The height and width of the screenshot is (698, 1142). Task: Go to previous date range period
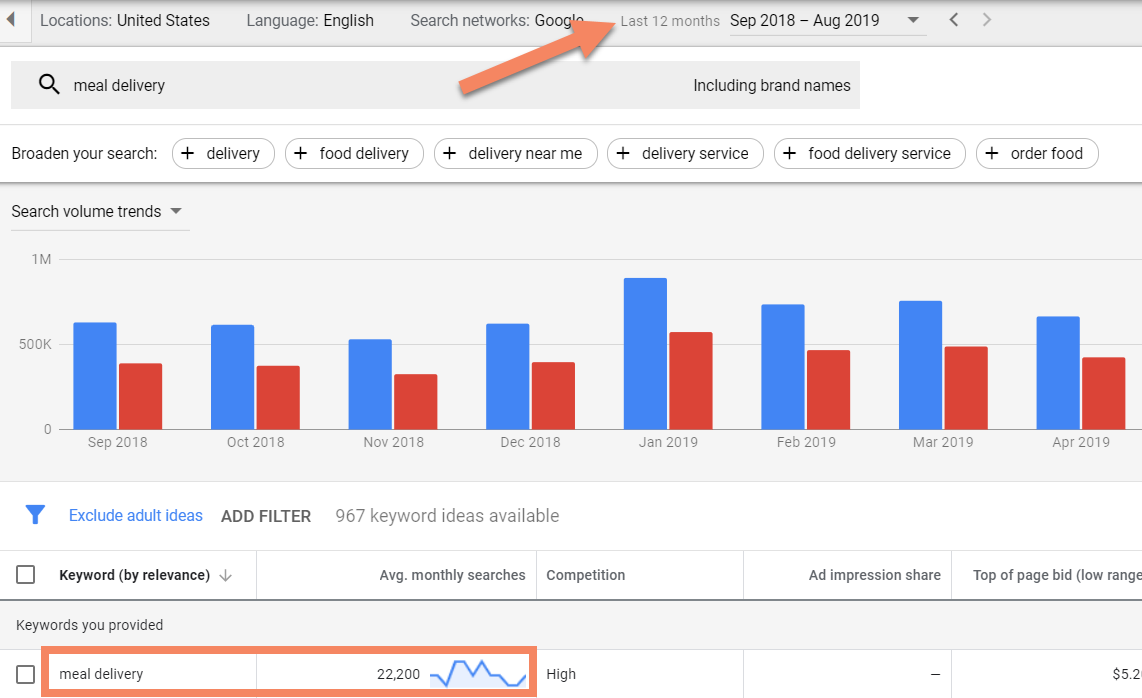pyautogui.click(x=953, y=20)
